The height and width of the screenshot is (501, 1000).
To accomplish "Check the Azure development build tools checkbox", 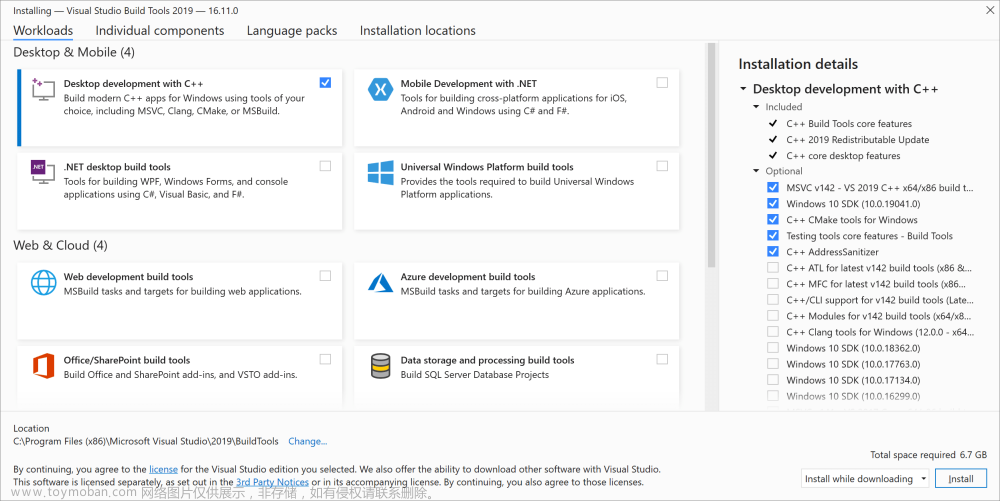I will (x=662, y=275).
